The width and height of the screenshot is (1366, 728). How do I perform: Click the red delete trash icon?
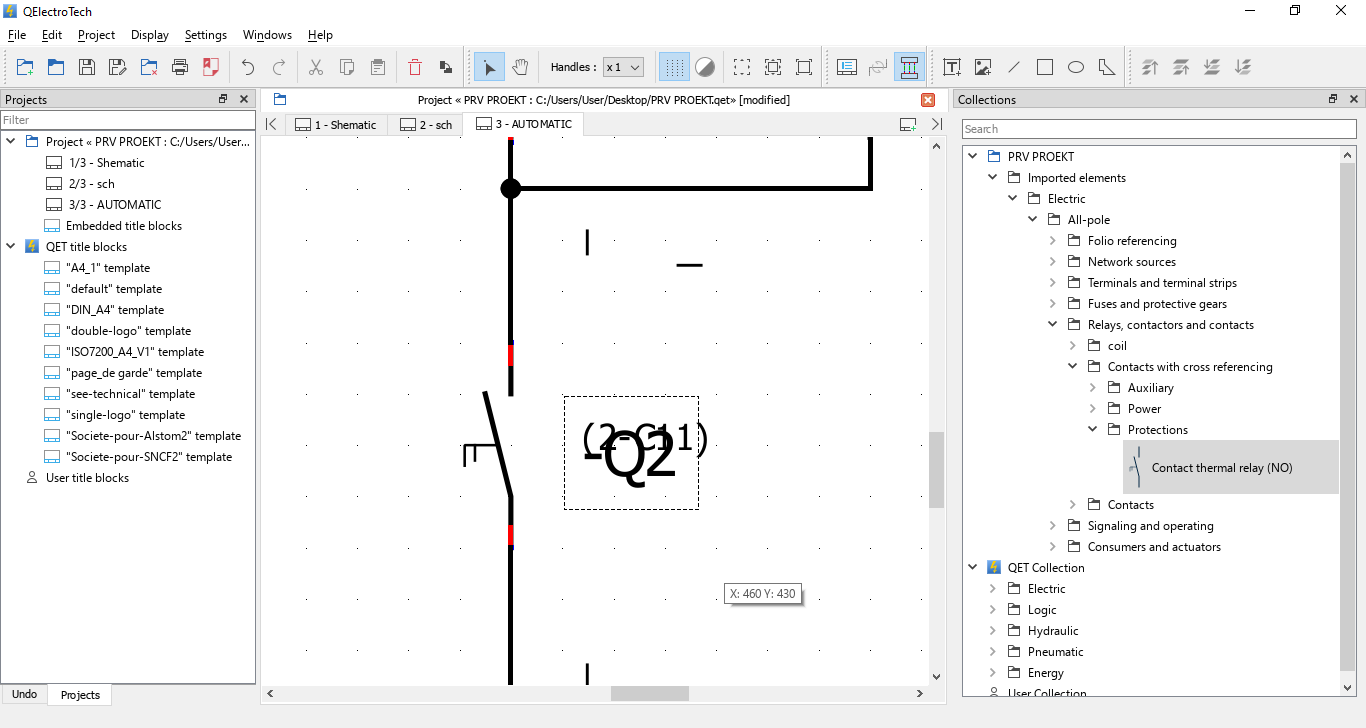coord(415,67)
